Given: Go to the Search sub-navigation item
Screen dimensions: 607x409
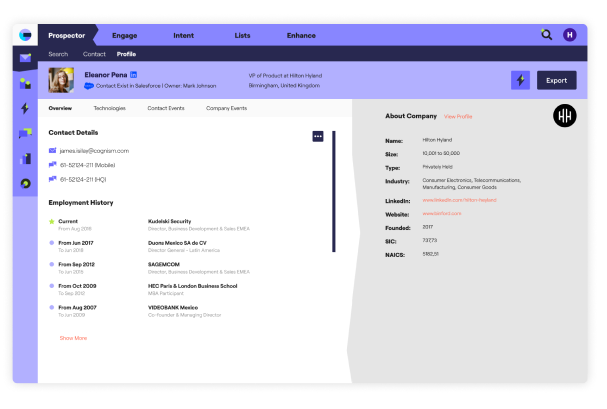Looking at the screenshot, I should [58, 54].
